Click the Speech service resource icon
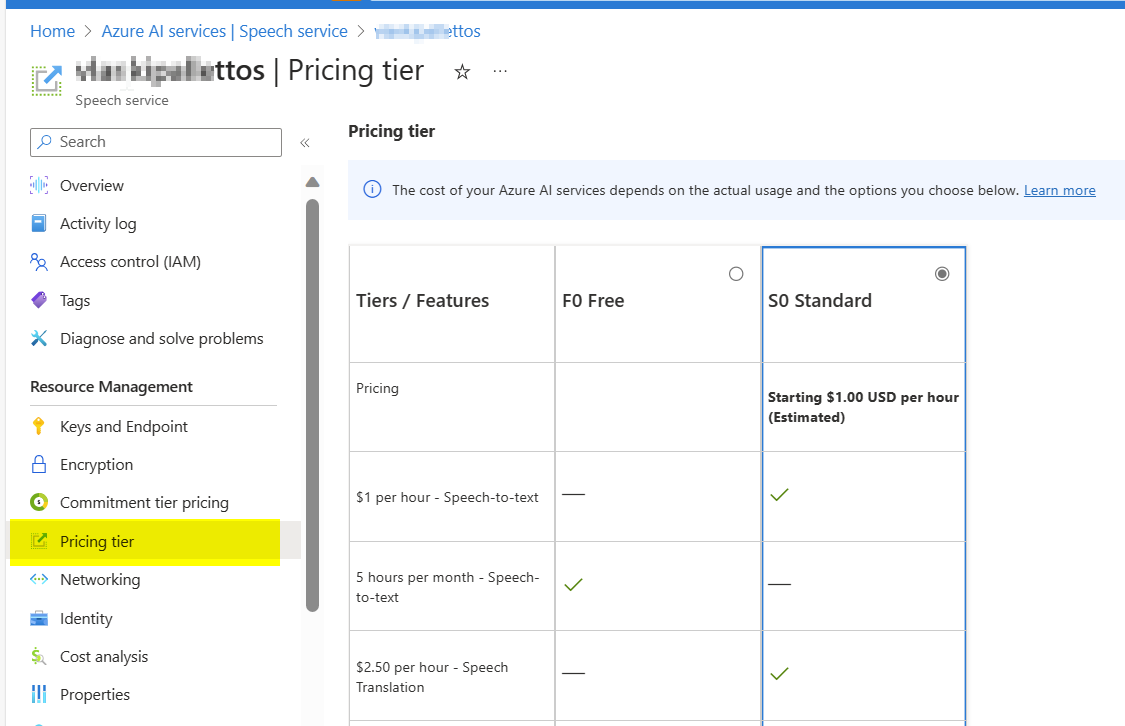This screenshot has height=726, width=1125. pos(47,80)
